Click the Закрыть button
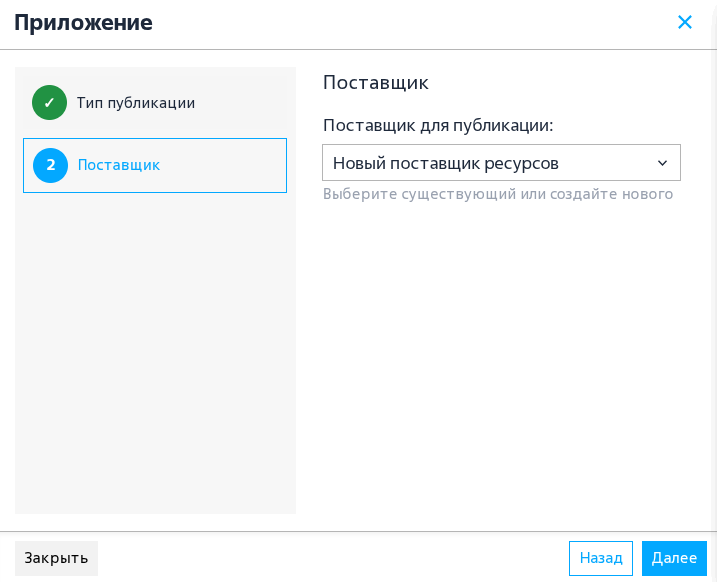The width and height of the screenshot is (717, 582). point(56,558)
